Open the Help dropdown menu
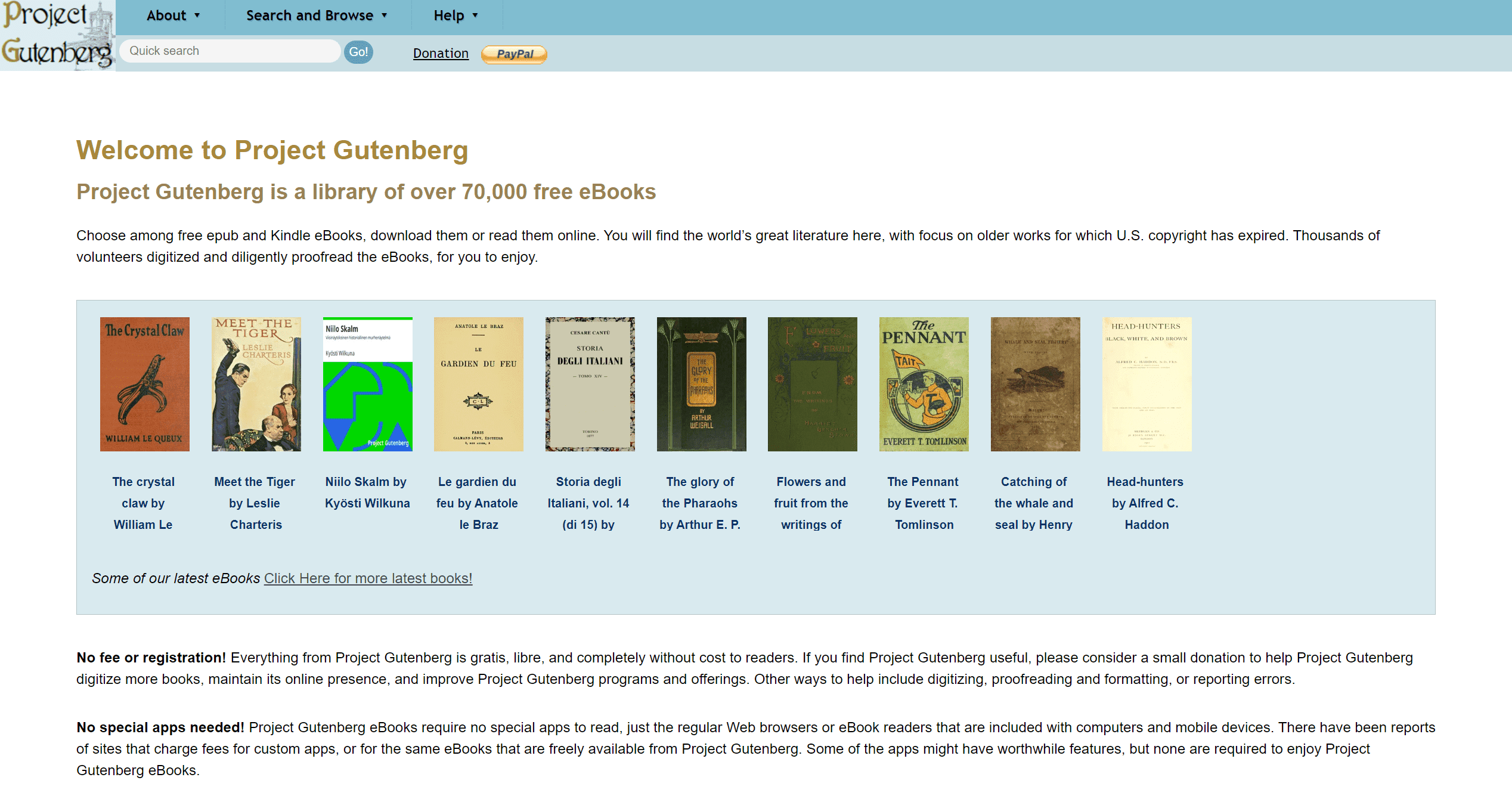This screenshot has height=799, width=1512. point(456,16)
